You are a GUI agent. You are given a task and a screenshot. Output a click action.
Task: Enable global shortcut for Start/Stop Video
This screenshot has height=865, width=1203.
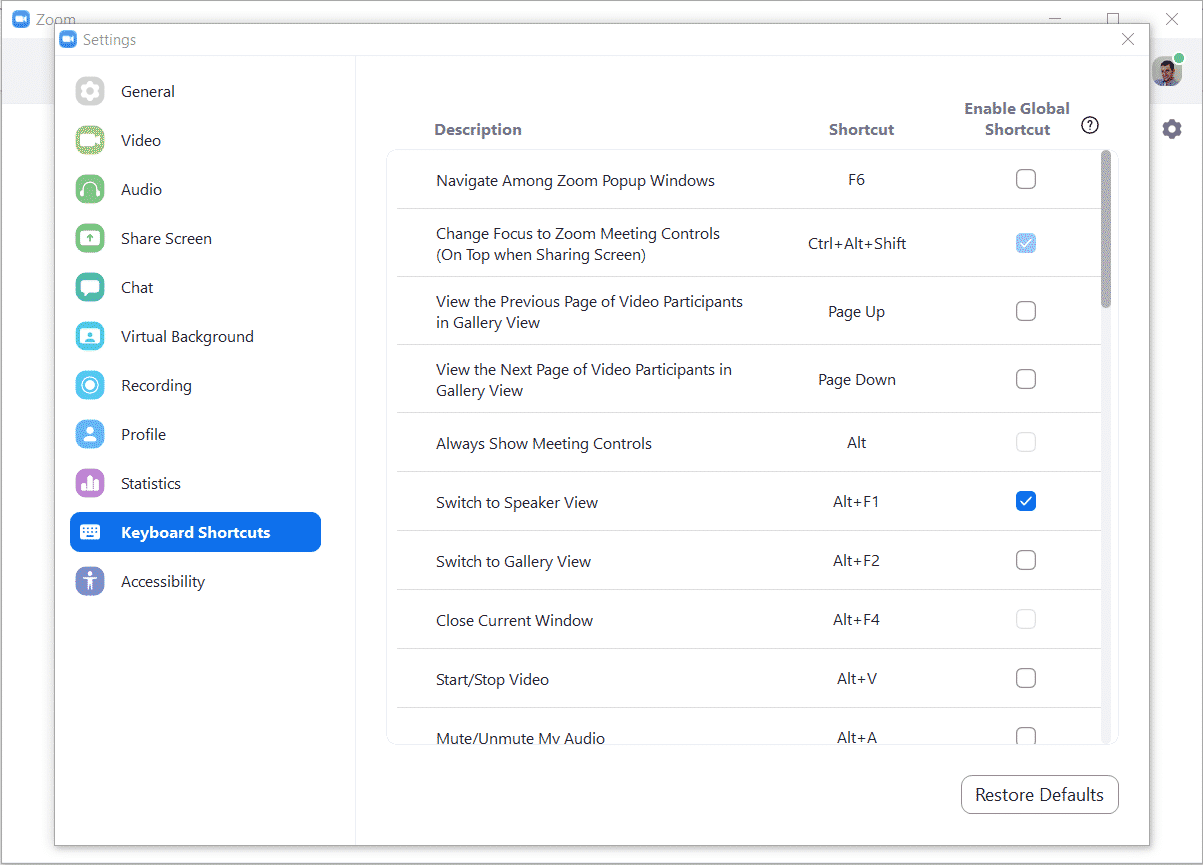pos(1025,678)
